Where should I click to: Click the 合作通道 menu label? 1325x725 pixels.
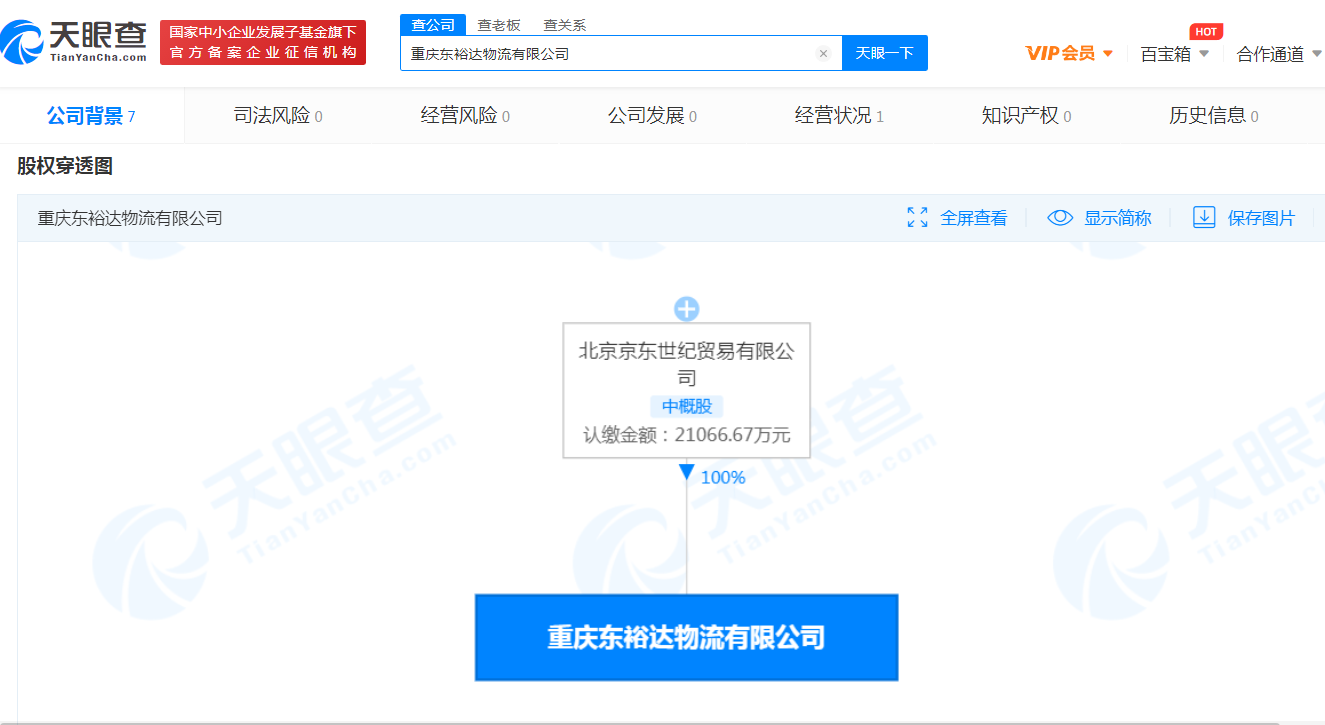[1270, 54]
